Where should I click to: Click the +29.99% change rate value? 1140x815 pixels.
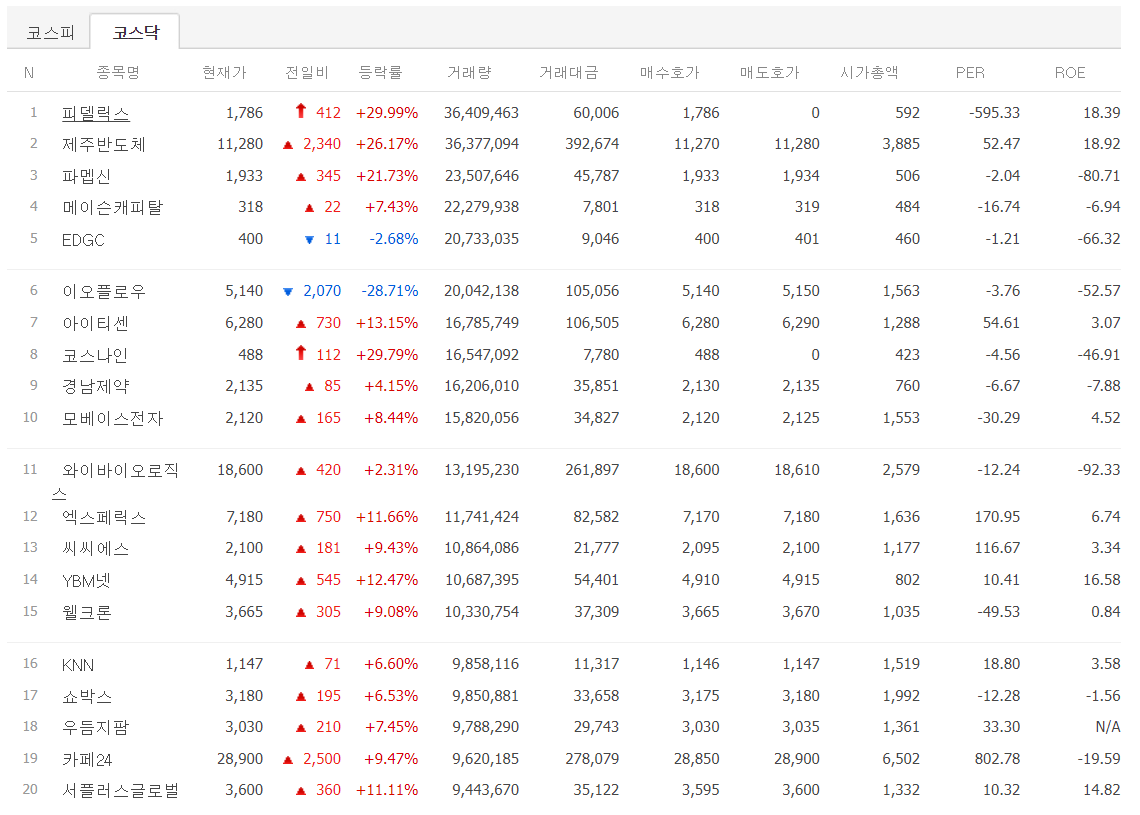click(387, 113)
